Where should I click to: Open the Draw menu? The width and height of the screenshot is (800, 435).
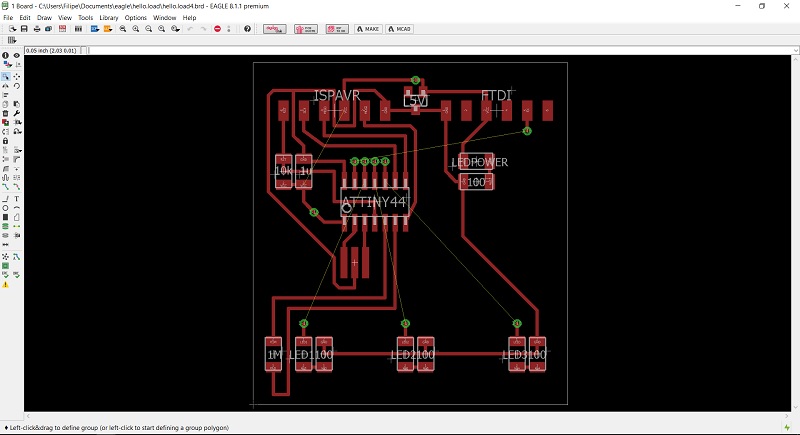pos(44,17)
